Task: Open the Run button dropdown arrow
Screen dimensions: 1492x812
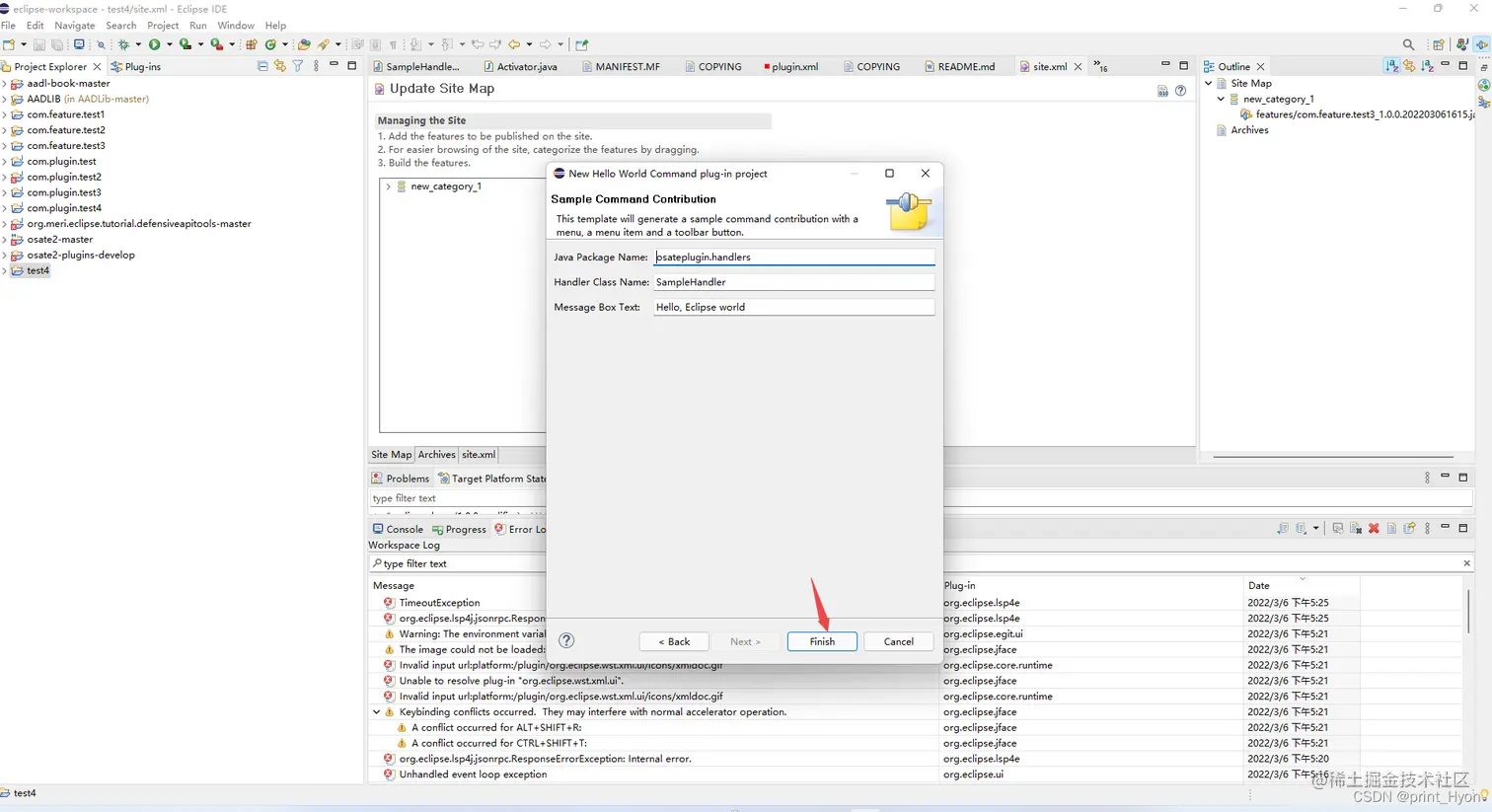Action: coord(169,44)
